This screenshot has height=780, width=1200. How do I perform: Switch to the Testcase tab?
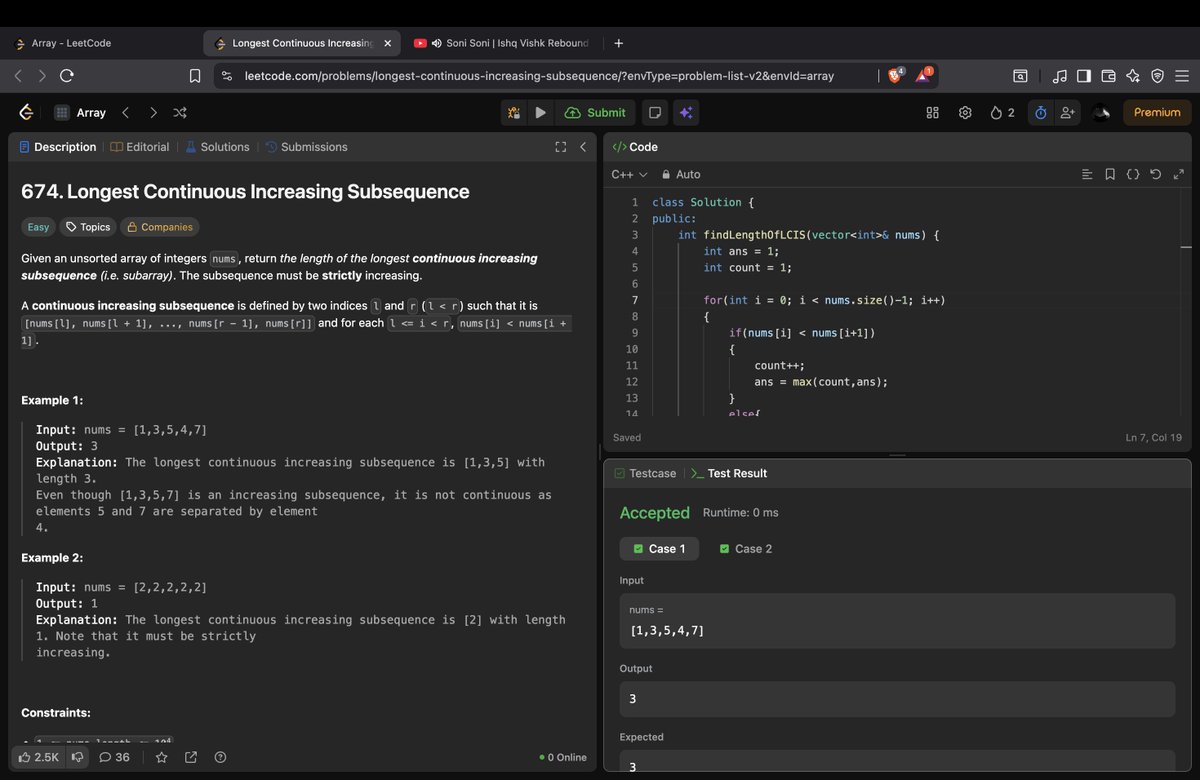[x=645, y=473]
